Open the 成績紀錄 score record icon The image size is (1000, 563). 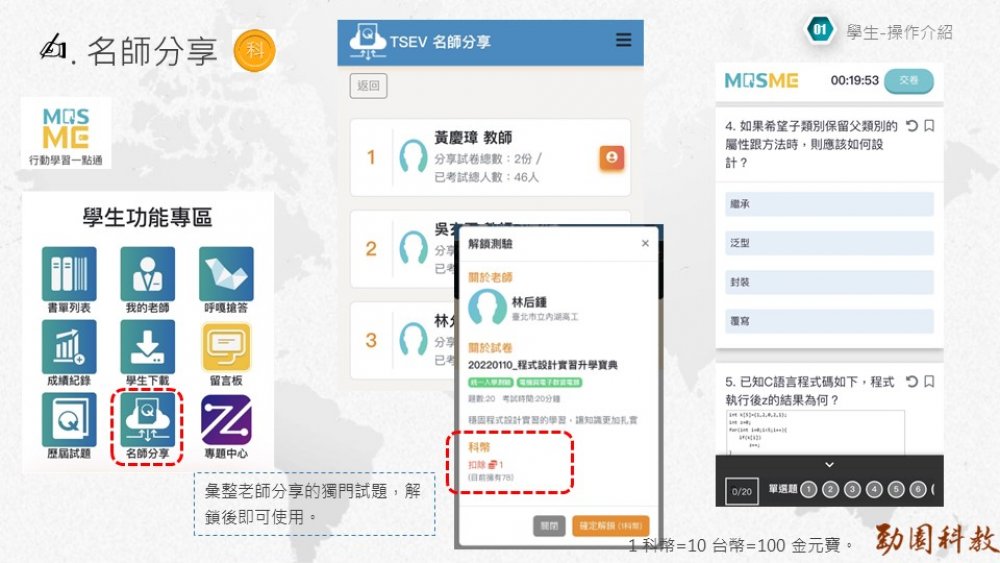pos(69,347)
